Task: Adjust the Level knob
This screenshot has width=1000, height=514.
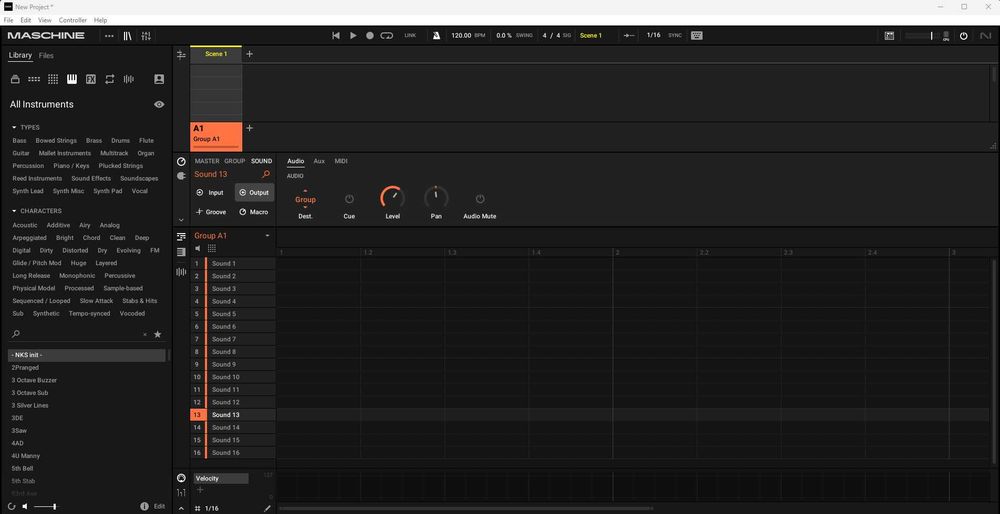Action: point(392,198)
